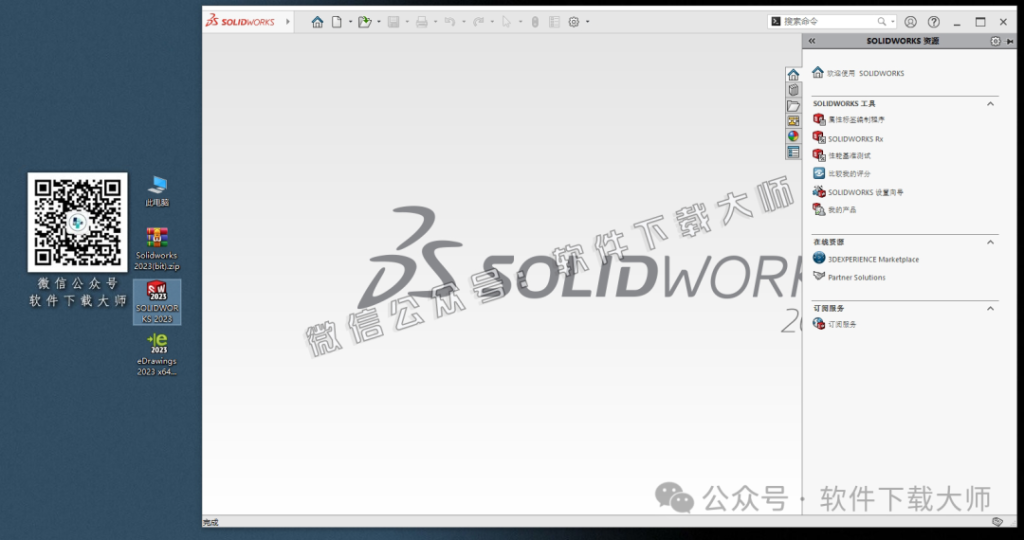1024x540 pixels.
Task: Collapse the 订阅服务 section chevron
Action: [x=990, y=308]
